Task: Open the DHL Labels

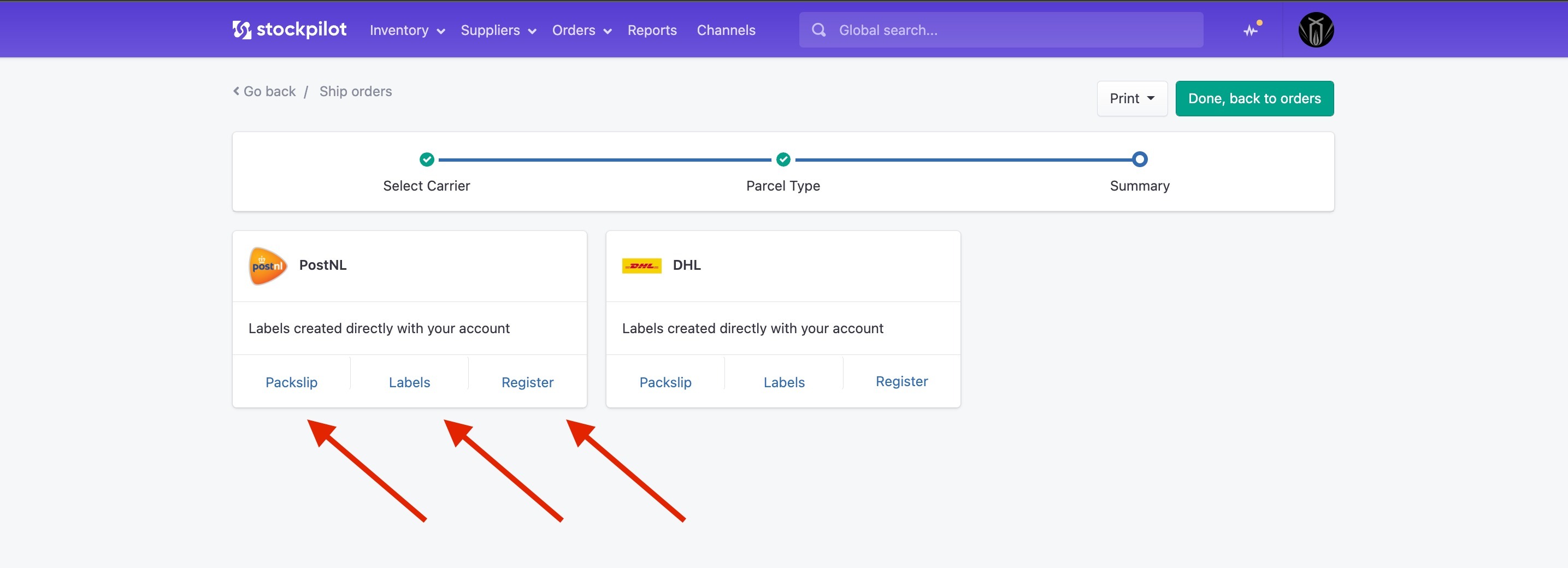Action: coord(784,382)
